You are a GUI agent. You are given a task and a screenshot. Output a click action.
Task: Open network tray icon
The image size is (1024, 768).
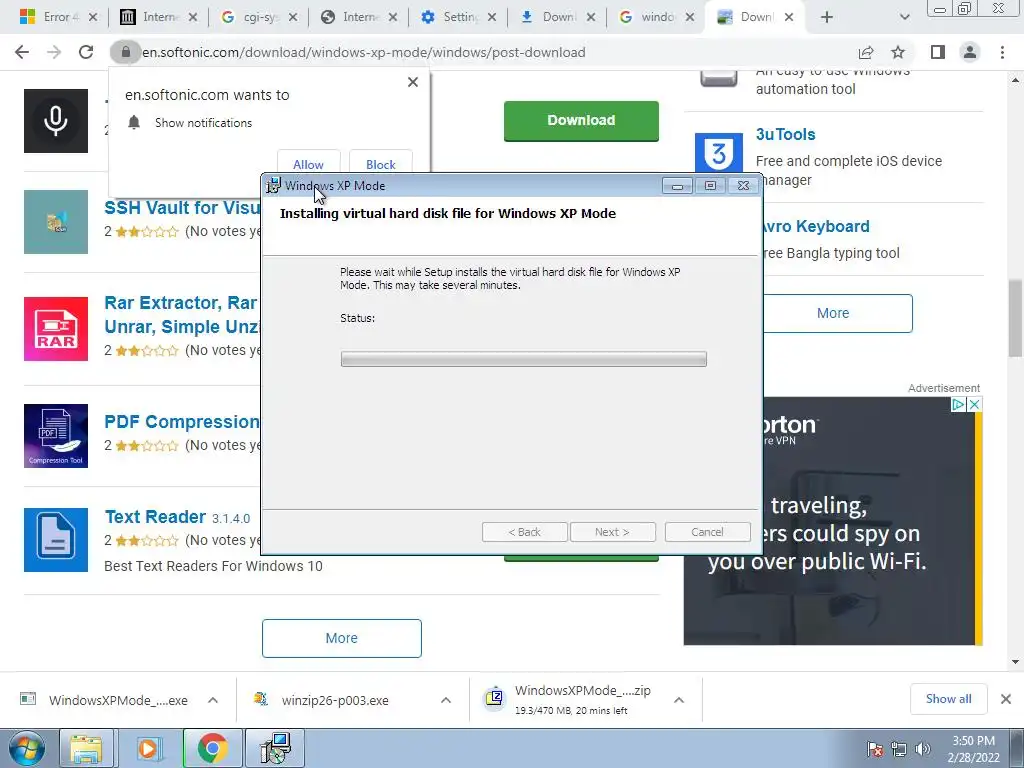coord(899,749)
